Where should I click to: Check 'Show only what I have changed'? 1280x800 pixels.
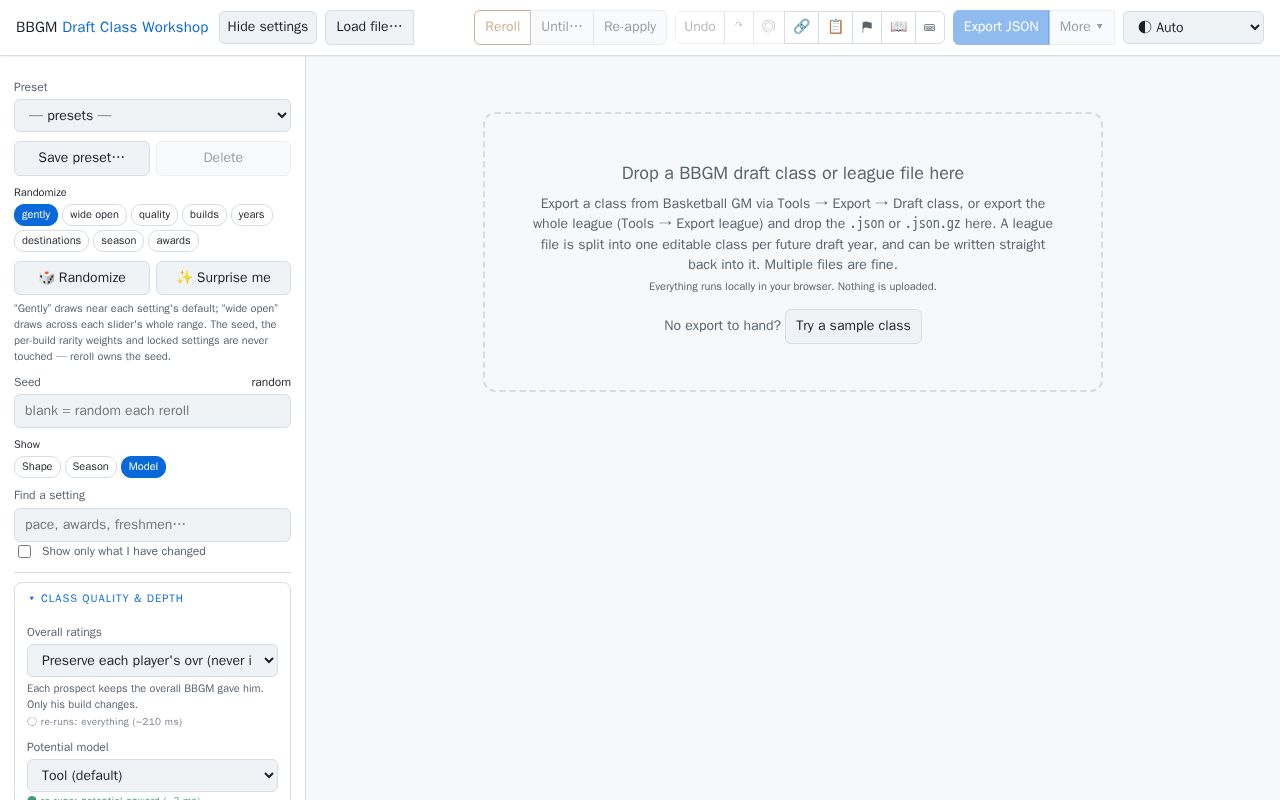click(25, 552)
